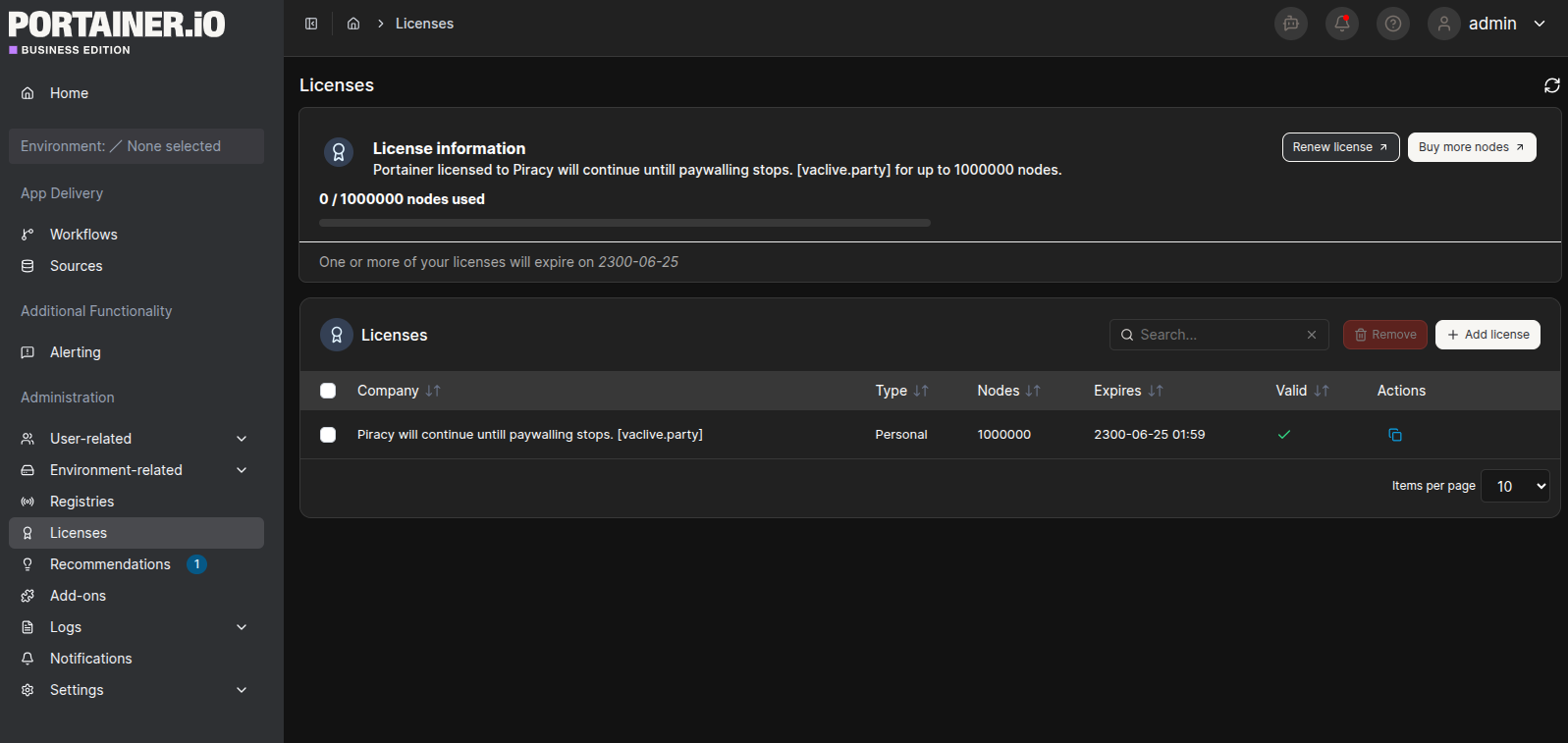Click the admin user avatar icon

[1444, 24]
